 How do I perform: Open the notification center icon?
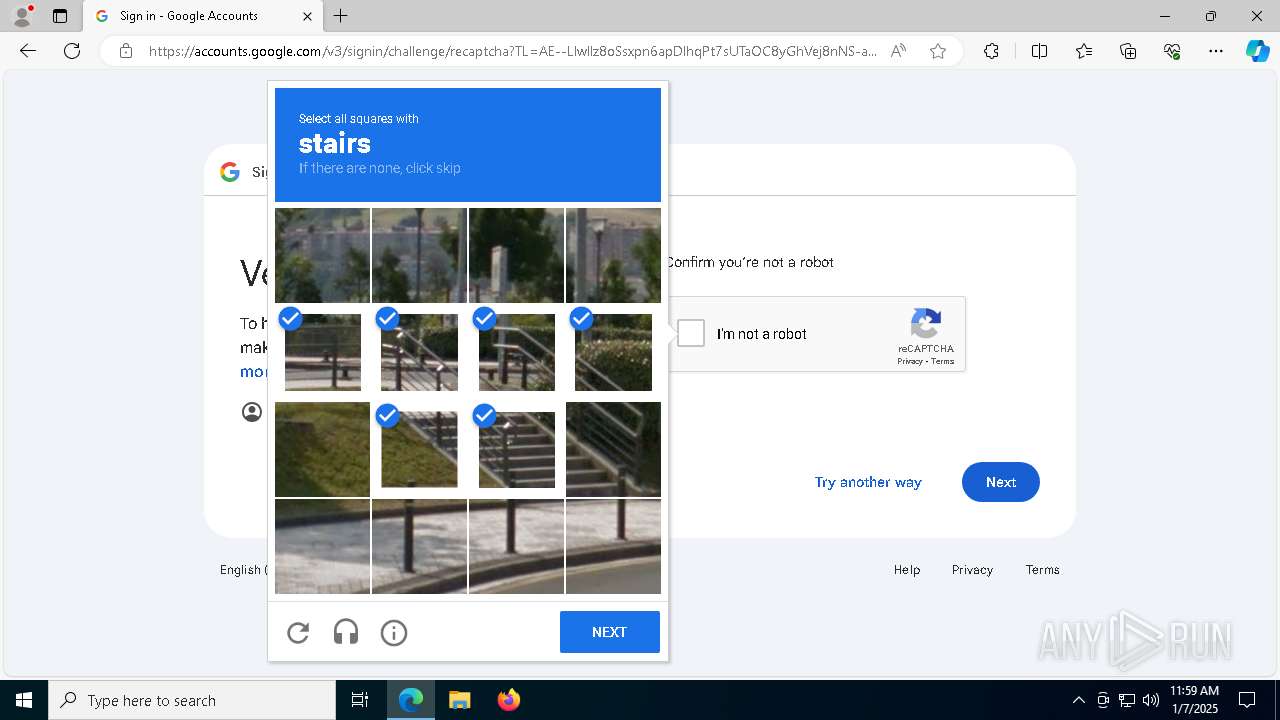point(1247,700)
